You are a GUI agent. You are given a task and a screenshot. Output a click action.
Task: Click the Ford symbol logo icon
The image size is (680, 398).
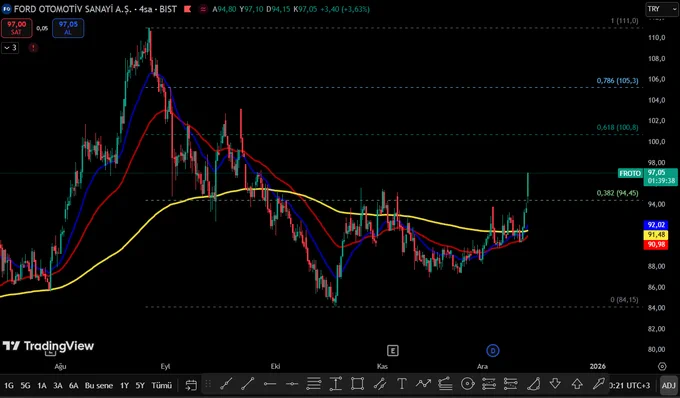pyautogui.click(x=7, y=9)
